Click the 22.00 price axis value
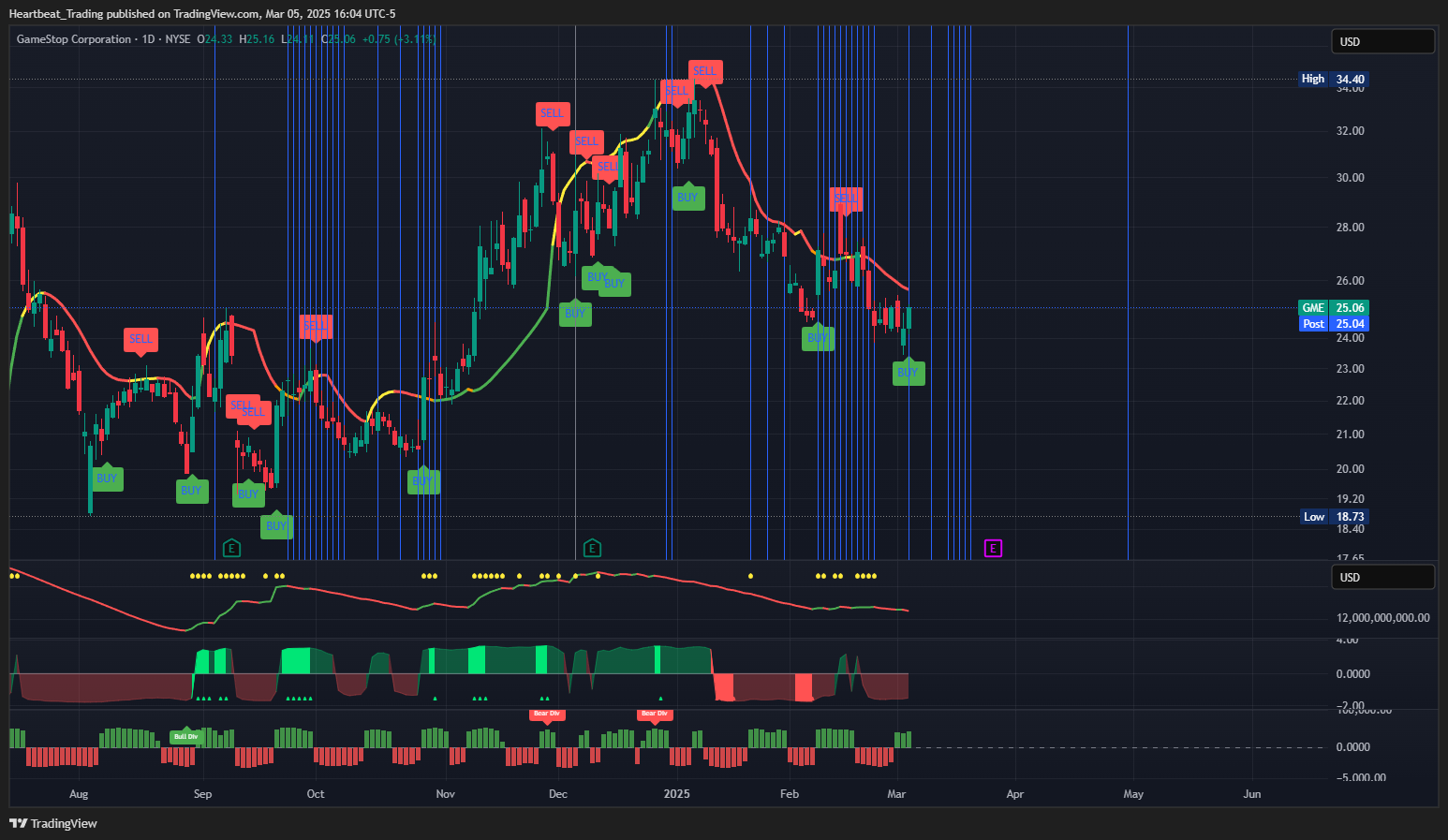The image size is (1448, 840). (1351, 401)
